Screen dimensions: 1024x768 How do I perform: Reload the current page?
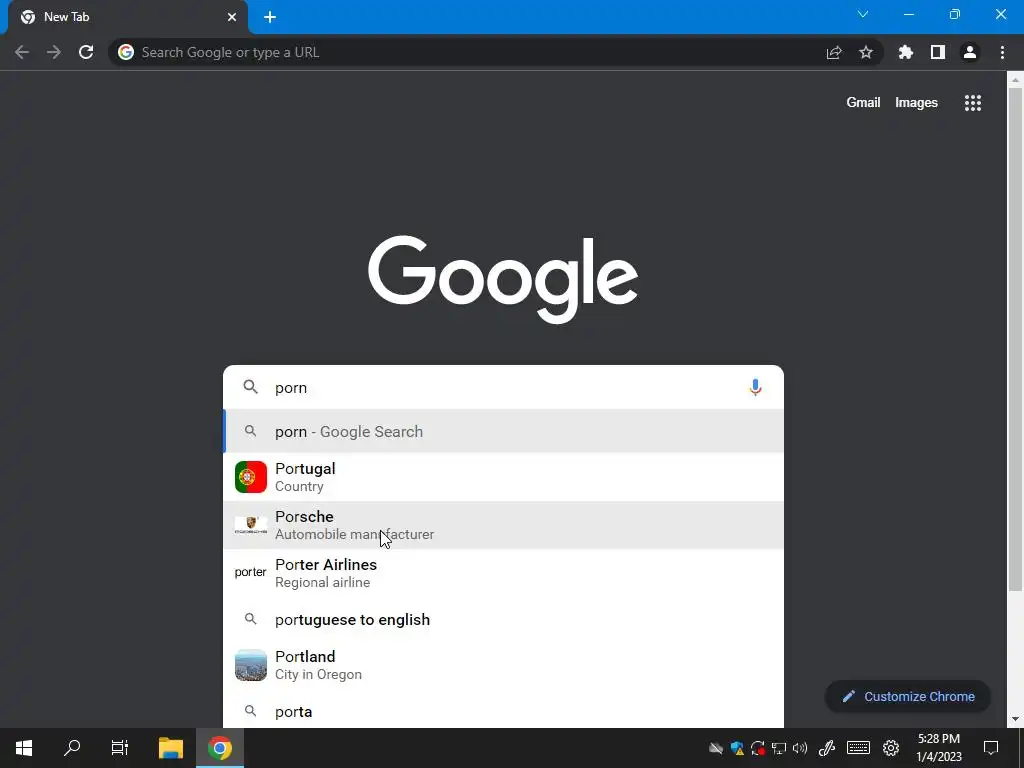pyautogui.click(x=86, y=52)
